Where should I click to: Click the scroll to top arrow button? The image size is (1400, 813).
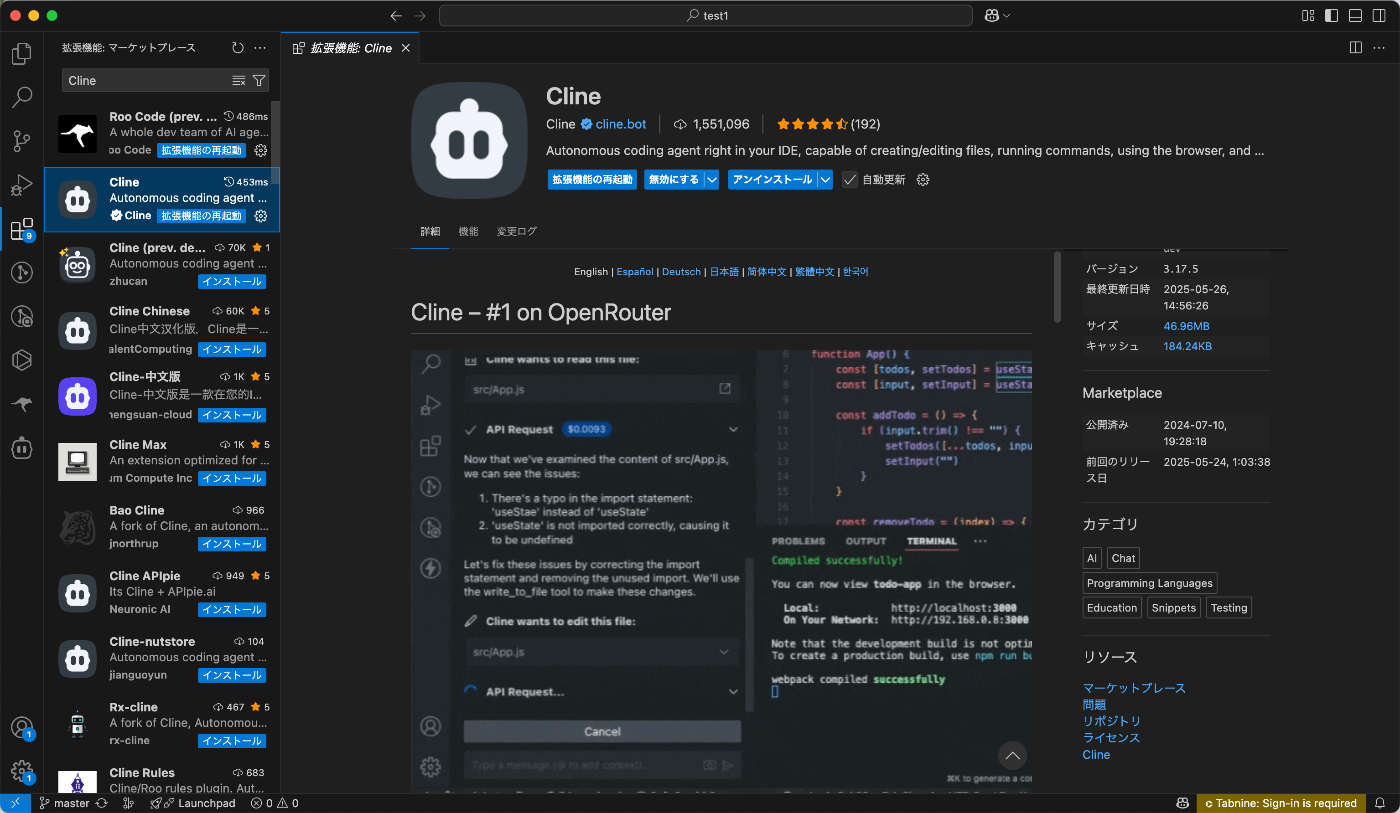coord(1013,755)
